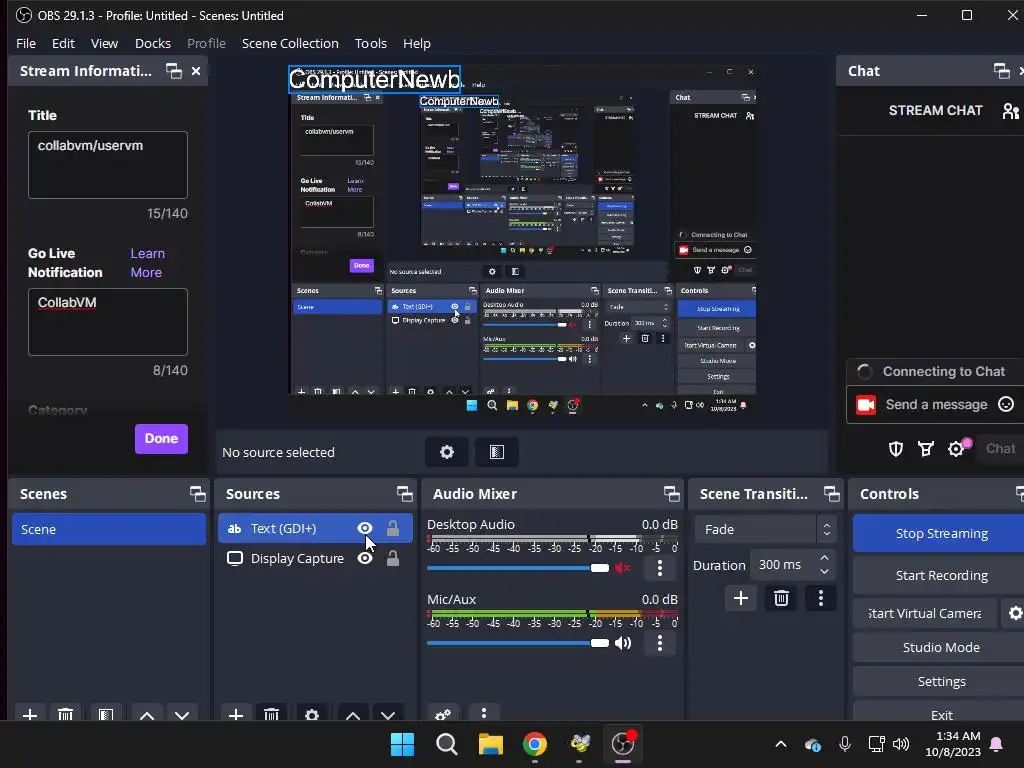The height and width of the screenshot is (768, 1024).
Task: Toggle visibility of Display Capture source
Action: 365,558
